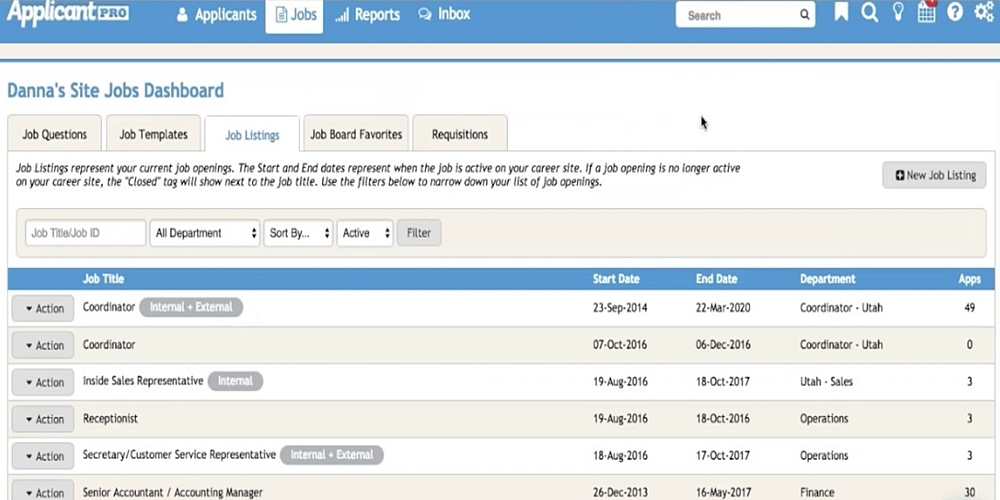Open Action menu for Inside Sales Representative
This screenshot has height=500, width=1000.
(44, 383)
